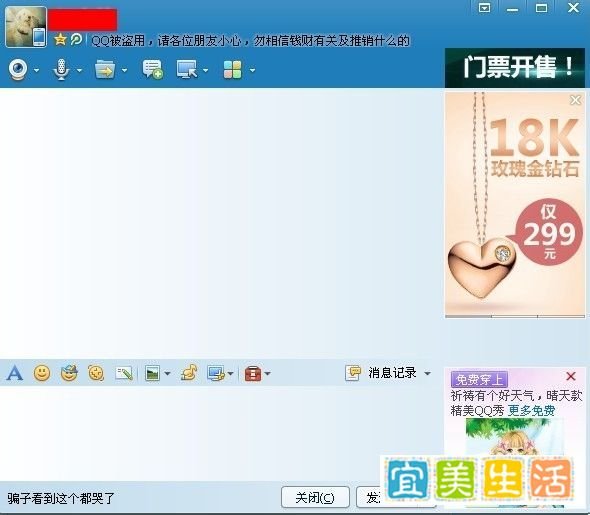Screen dimensions: 590x515
Task: Open the red toolbox icon
Action: 253,374
